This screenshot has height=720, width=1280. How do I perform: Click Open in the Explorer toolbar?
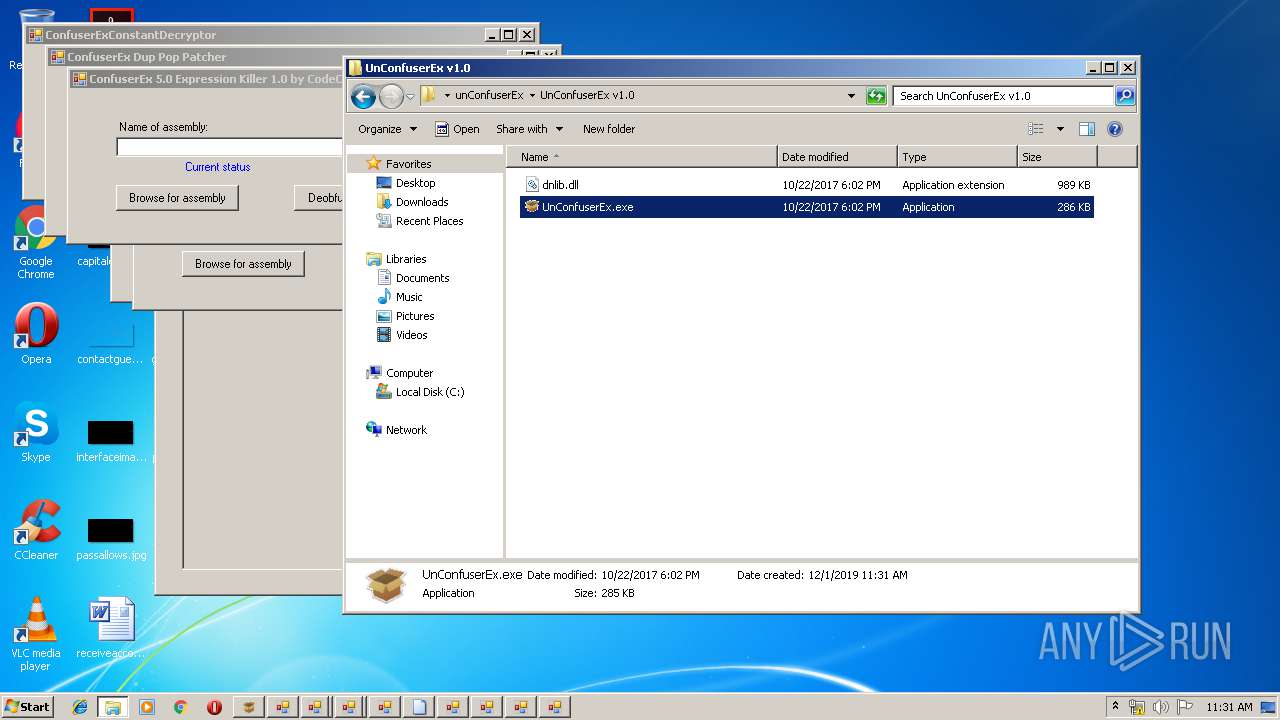point(457,129)
